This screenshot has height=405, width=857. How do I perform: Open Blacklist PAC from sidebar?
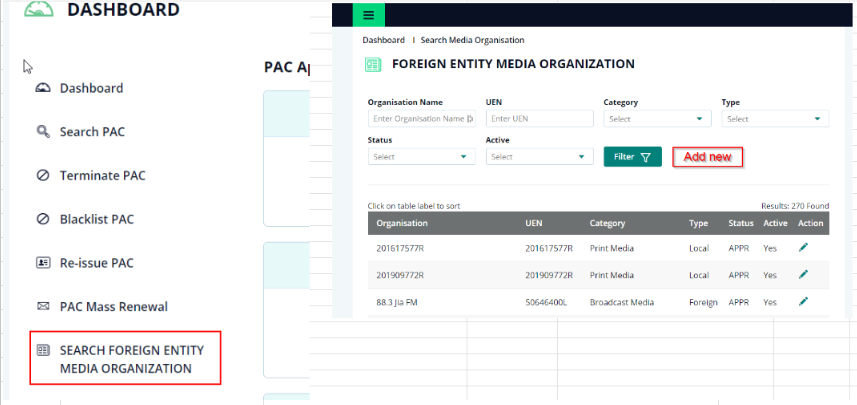pos(96,219)
